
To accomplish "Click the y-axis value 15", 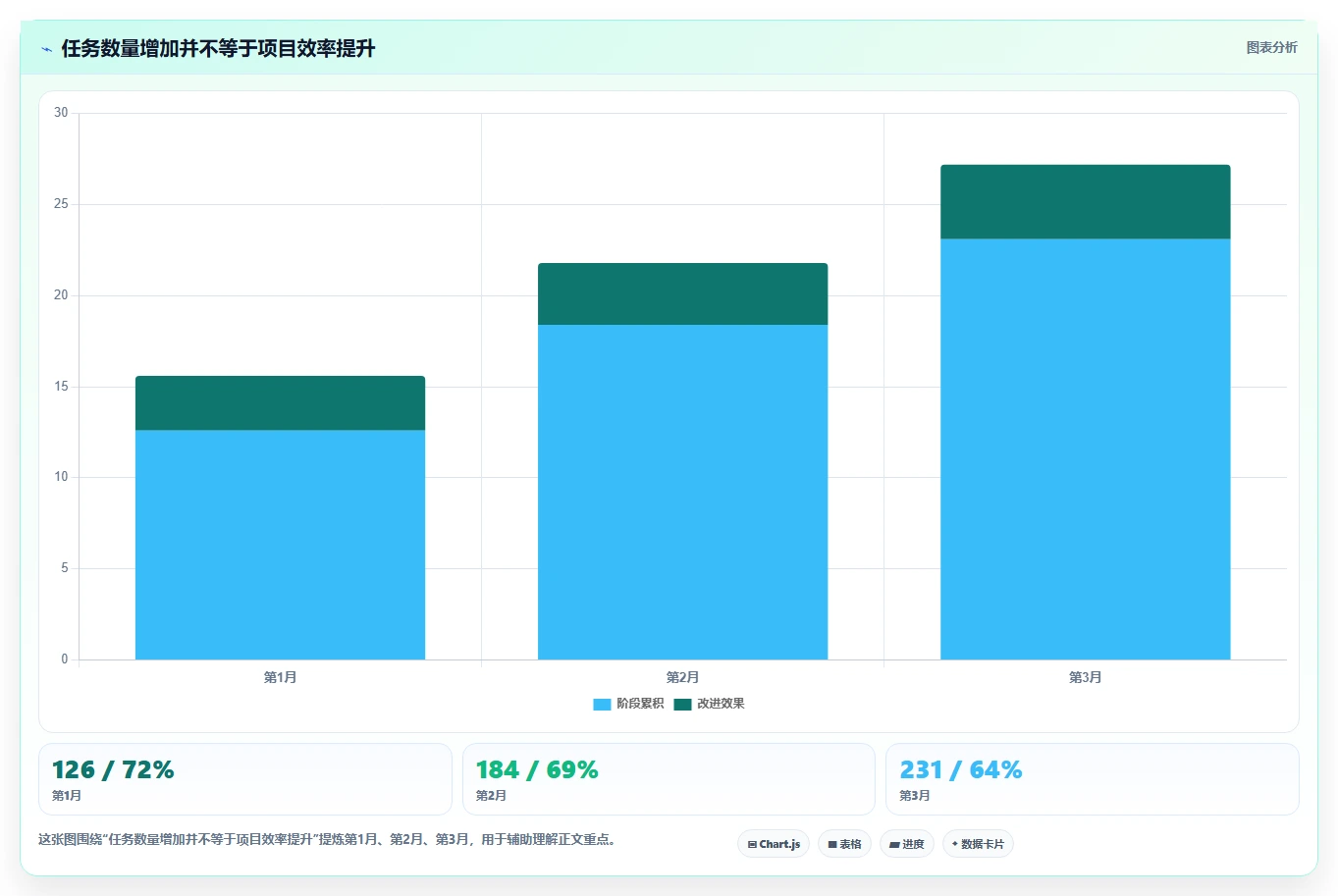I will coord(61,387).
